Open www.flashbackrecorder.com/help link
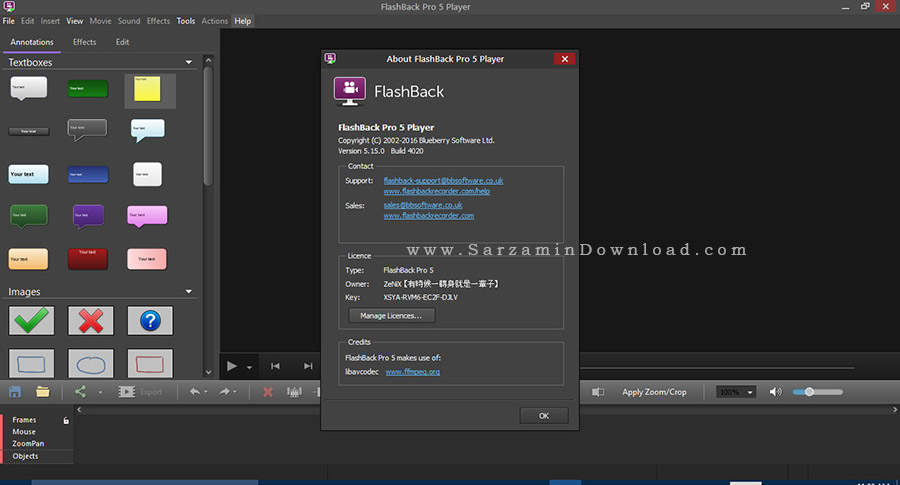900x485 pixels. coord(437,191)
